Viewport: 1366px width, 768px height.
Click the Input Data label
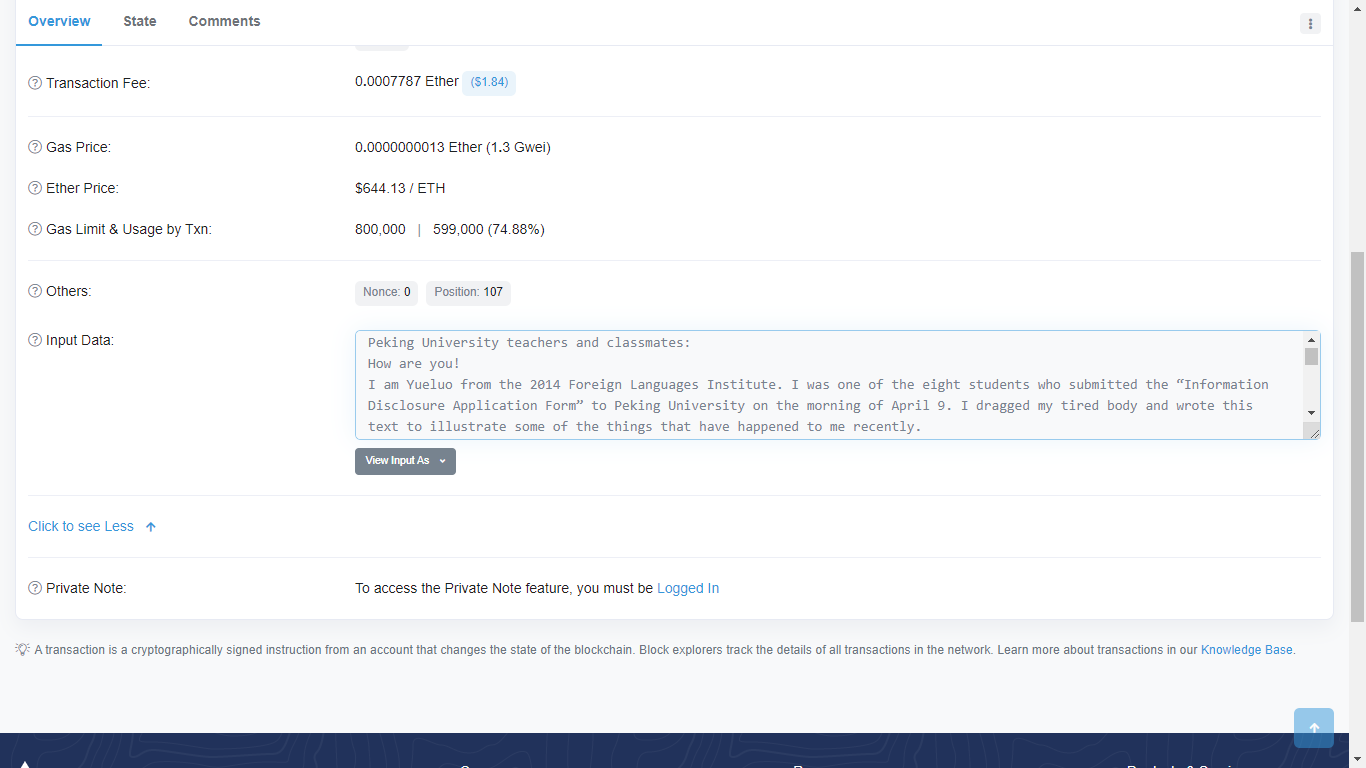(80, 340)
